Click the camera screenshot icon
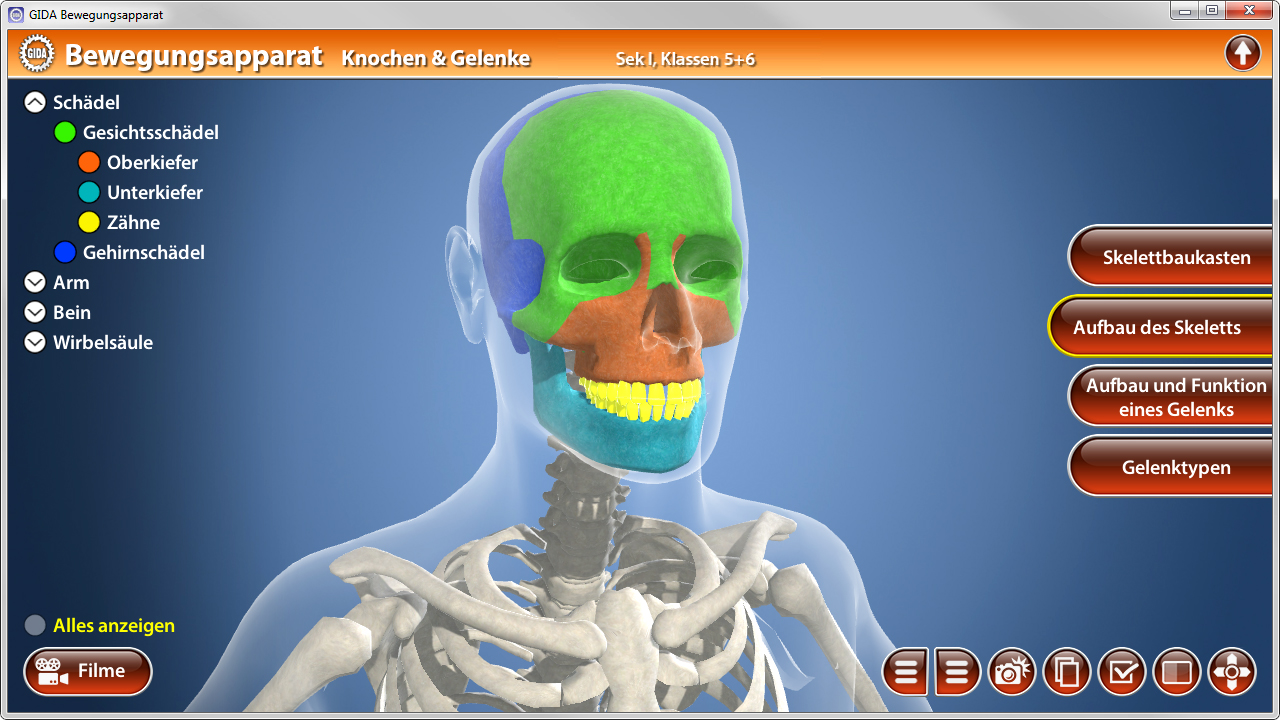 pyautogui.click(x=1012, y=672)
